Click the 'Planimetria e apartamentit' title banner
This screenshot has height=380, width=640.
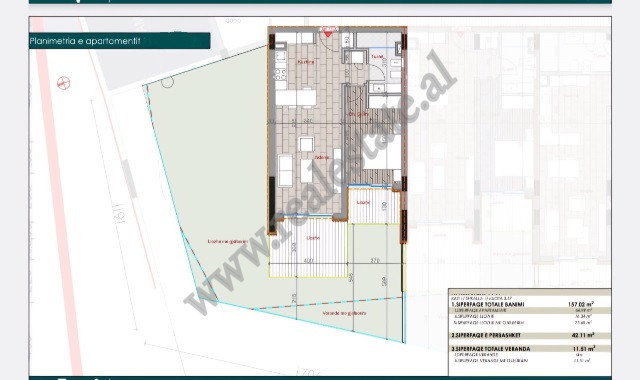tap(120, 41)
